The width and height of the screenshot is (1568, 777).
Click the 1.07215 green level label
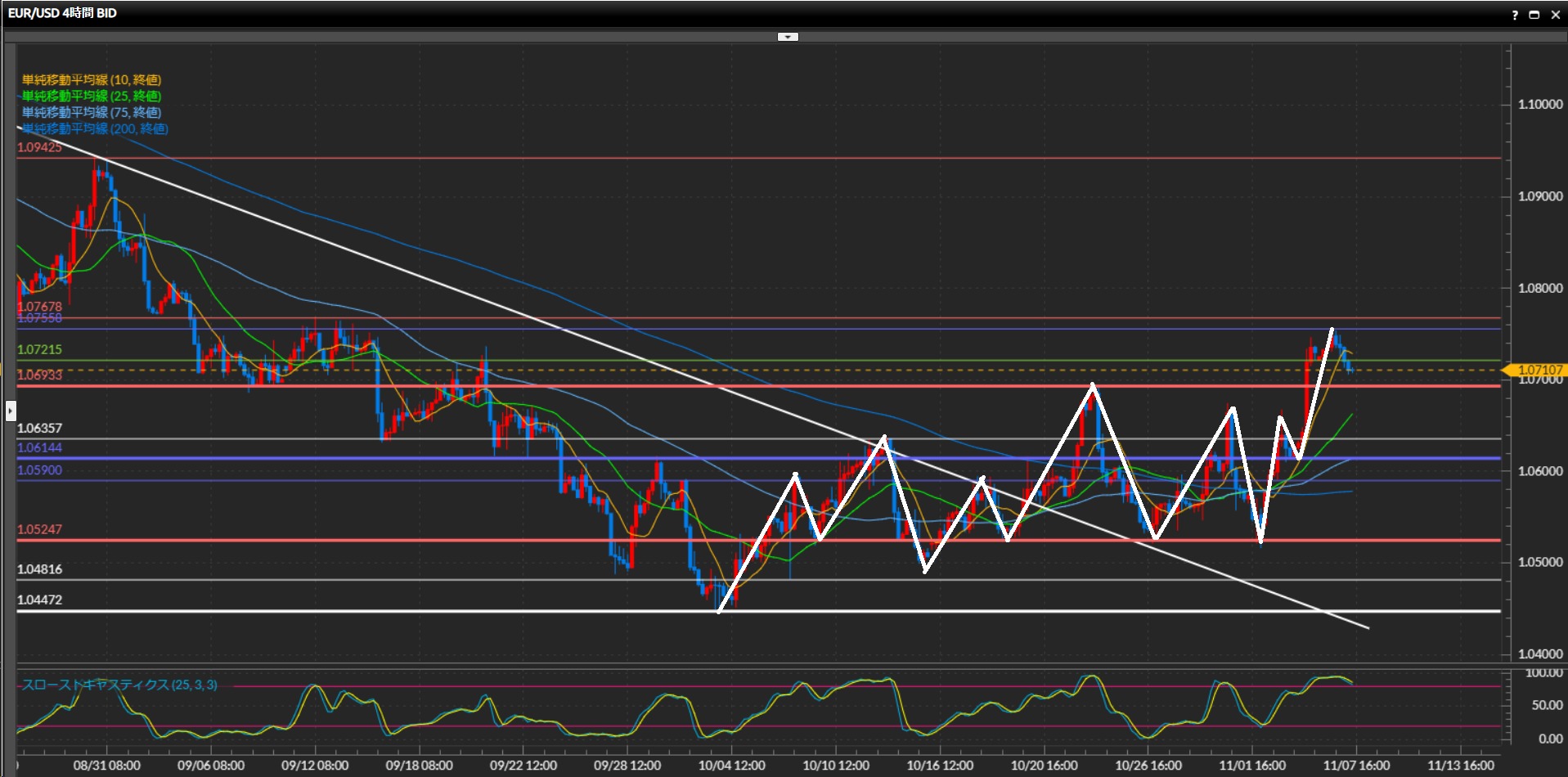pyautogui.click(x=39, y=349)
